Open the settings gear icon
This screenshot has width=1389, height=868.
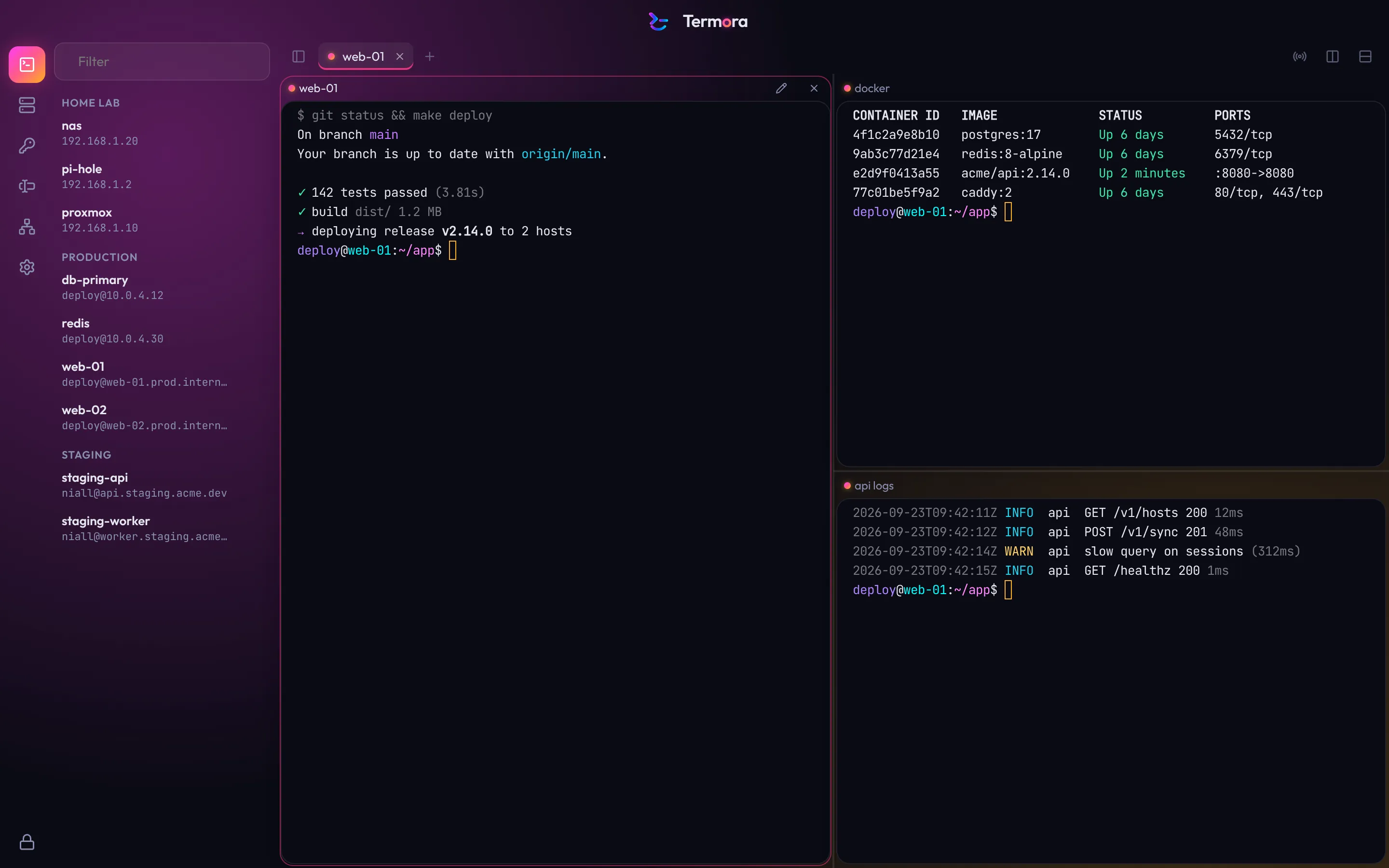pyautogui.click(x=27, y=267)
